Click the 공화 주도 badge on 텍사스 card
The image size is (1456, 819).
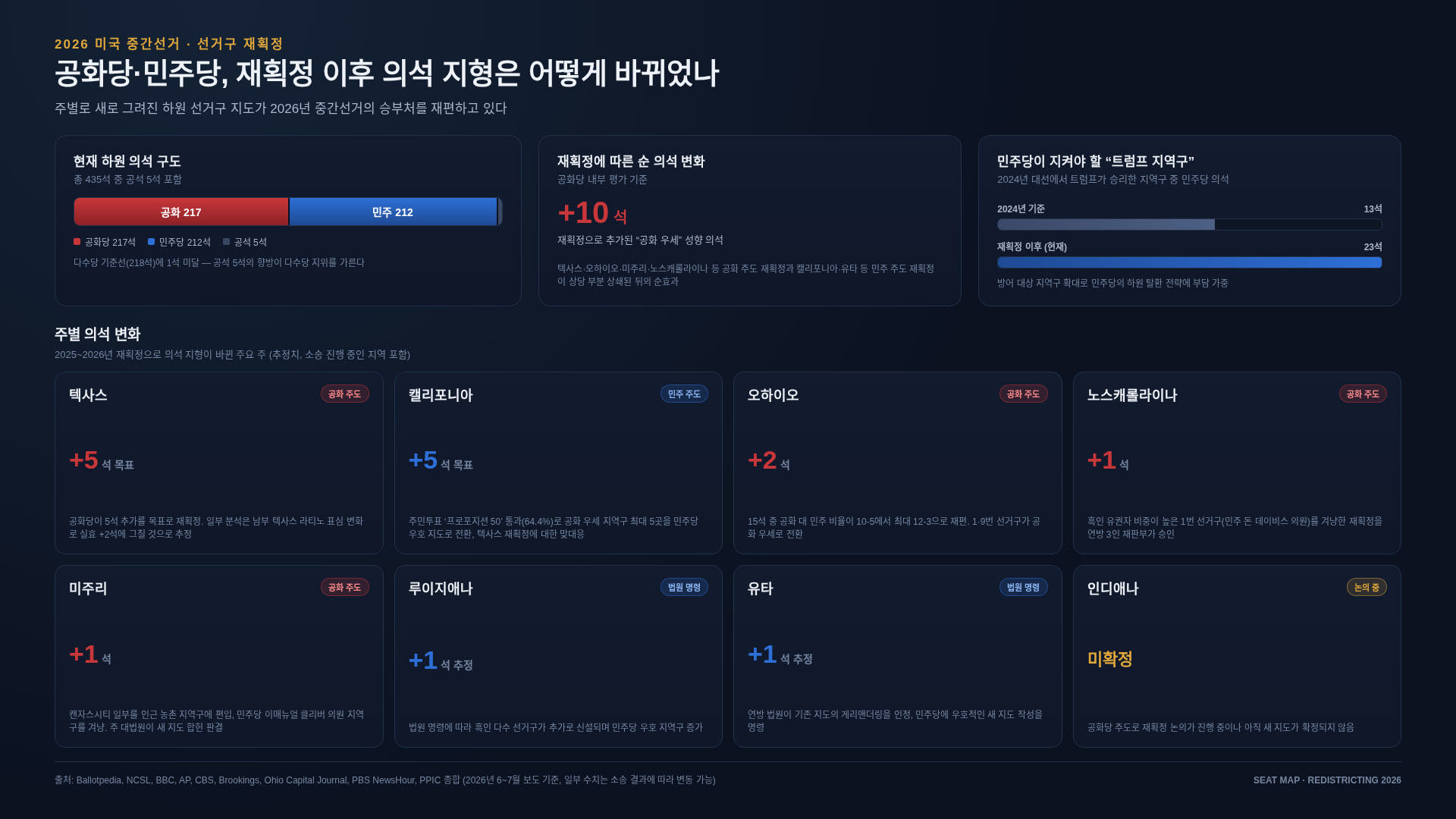coord(344,394)
